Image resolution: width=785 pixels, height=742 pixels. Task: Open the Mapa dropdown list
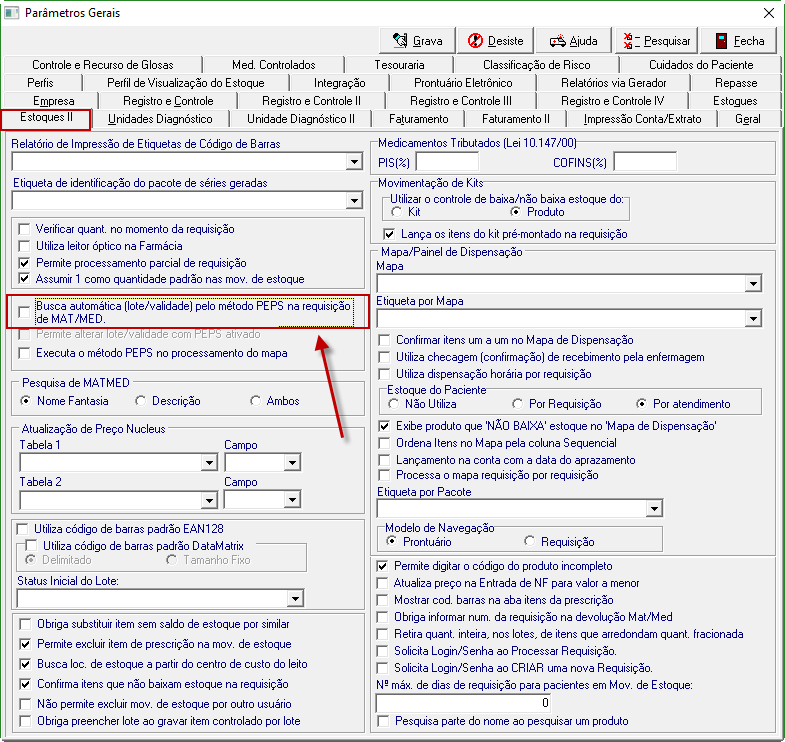[753, 284]
